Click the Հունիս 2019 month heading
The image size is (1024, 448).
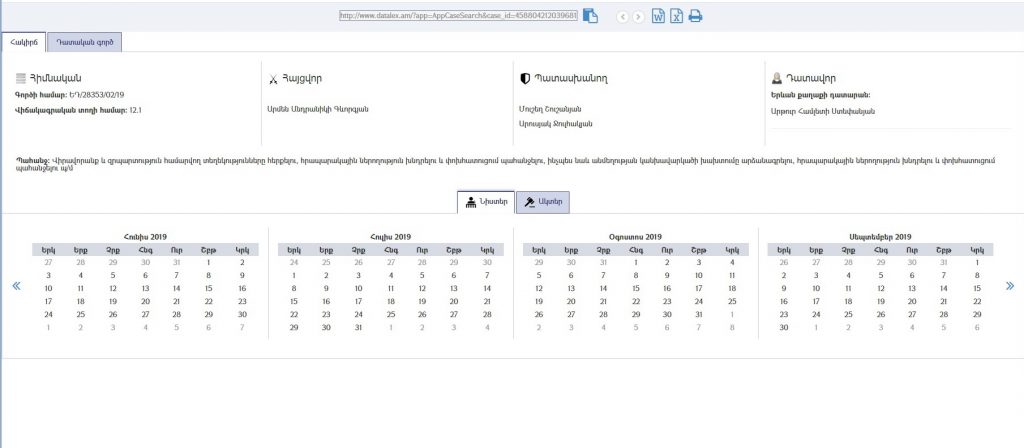(145, 237)
